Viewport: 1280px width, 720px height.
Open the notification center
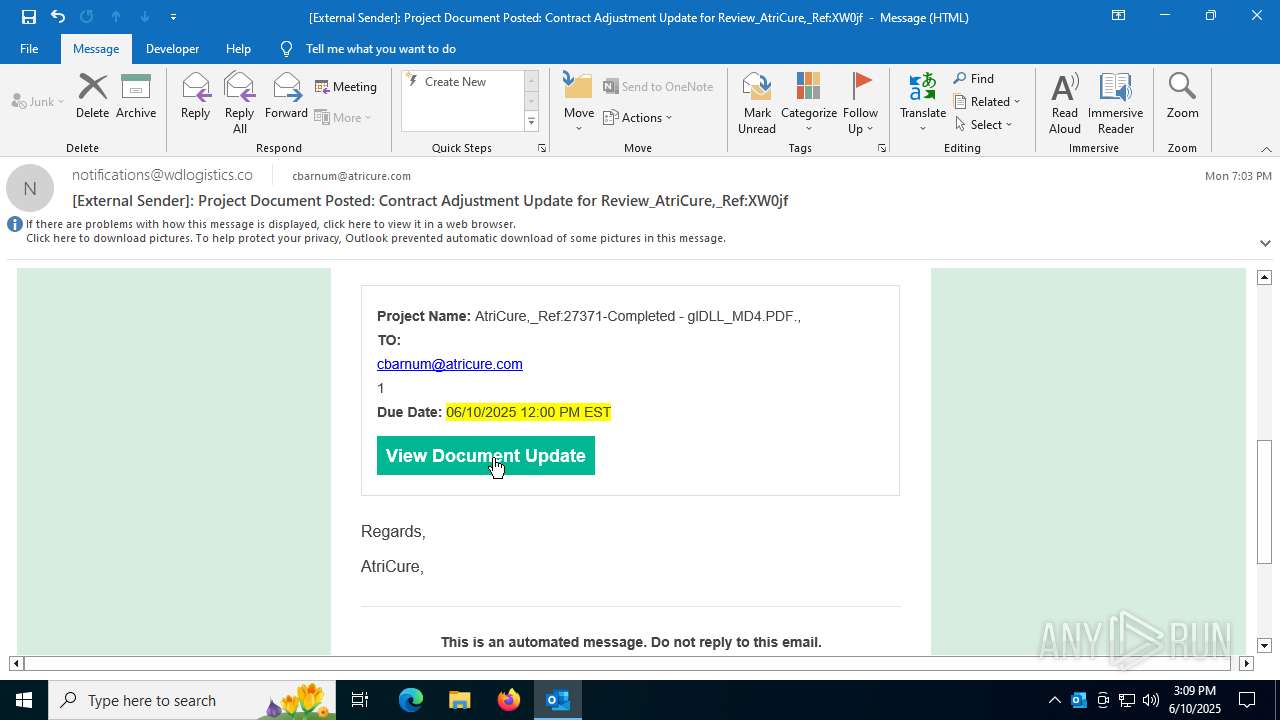pyautogui.click(x=1247, y=700)
